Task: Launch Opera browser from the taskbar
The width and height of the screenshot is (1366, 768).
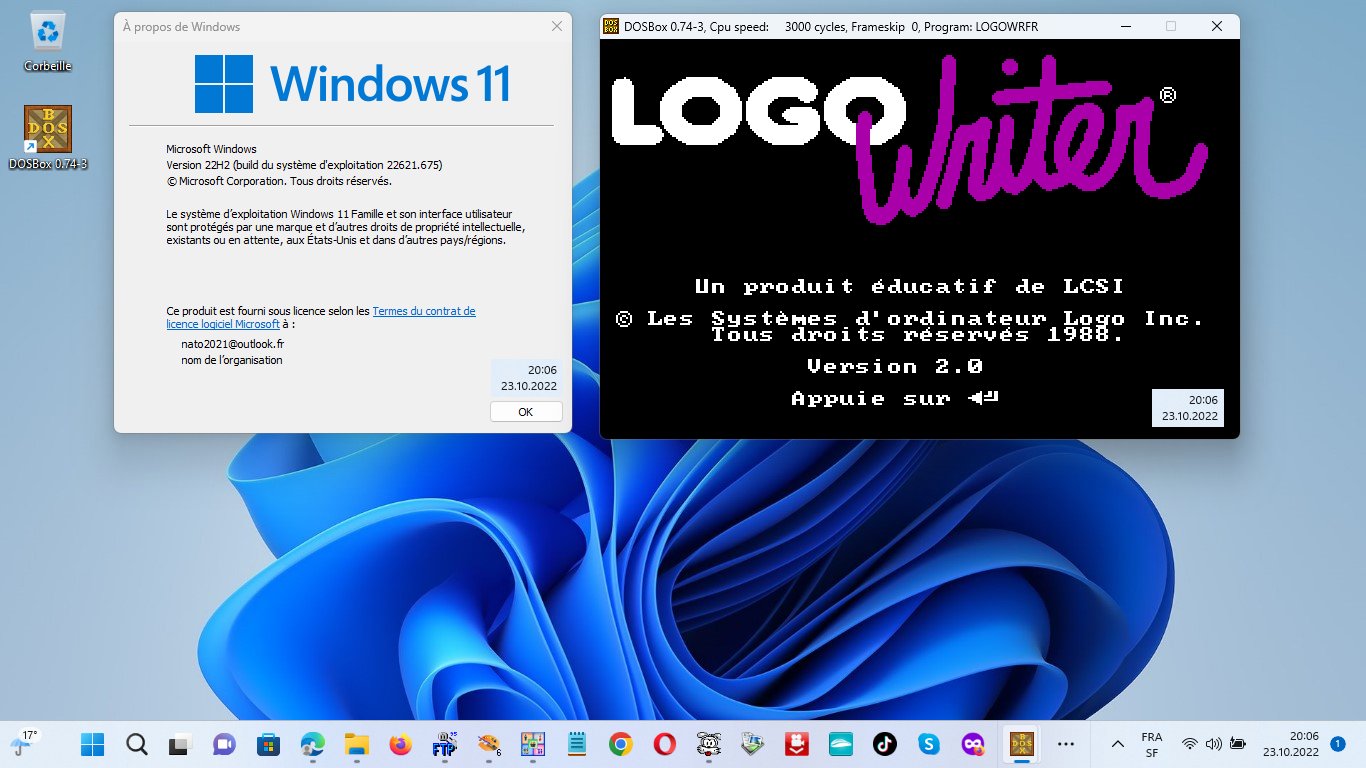Action: pyautogui.click(x=664, y=744)
